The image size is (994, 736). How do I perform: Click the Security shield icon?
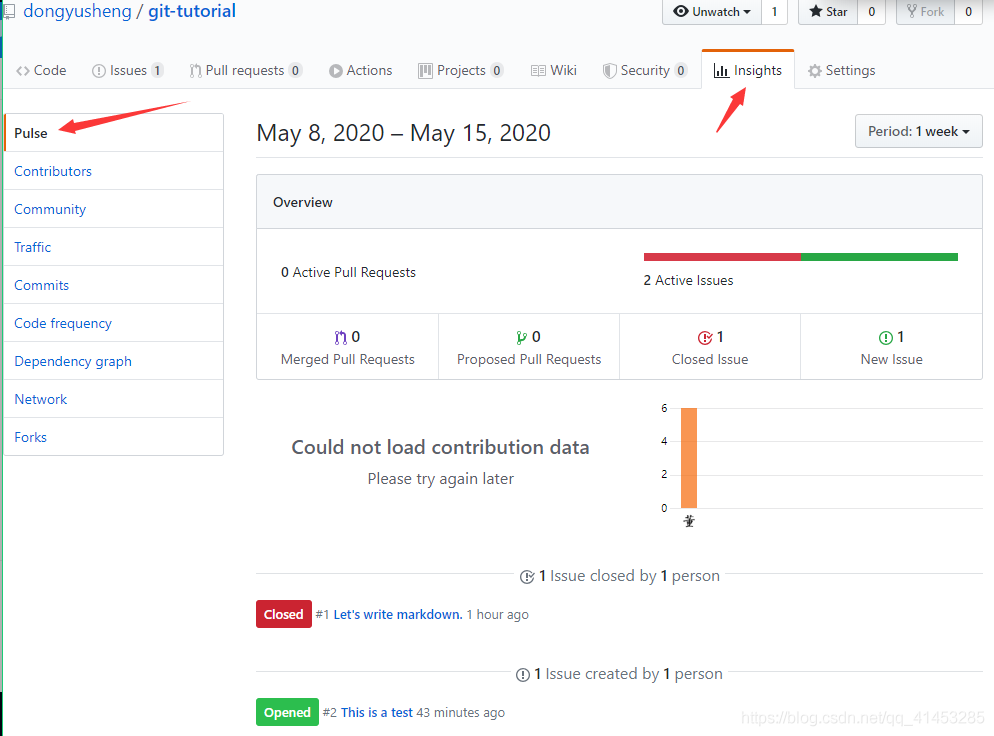610,71
